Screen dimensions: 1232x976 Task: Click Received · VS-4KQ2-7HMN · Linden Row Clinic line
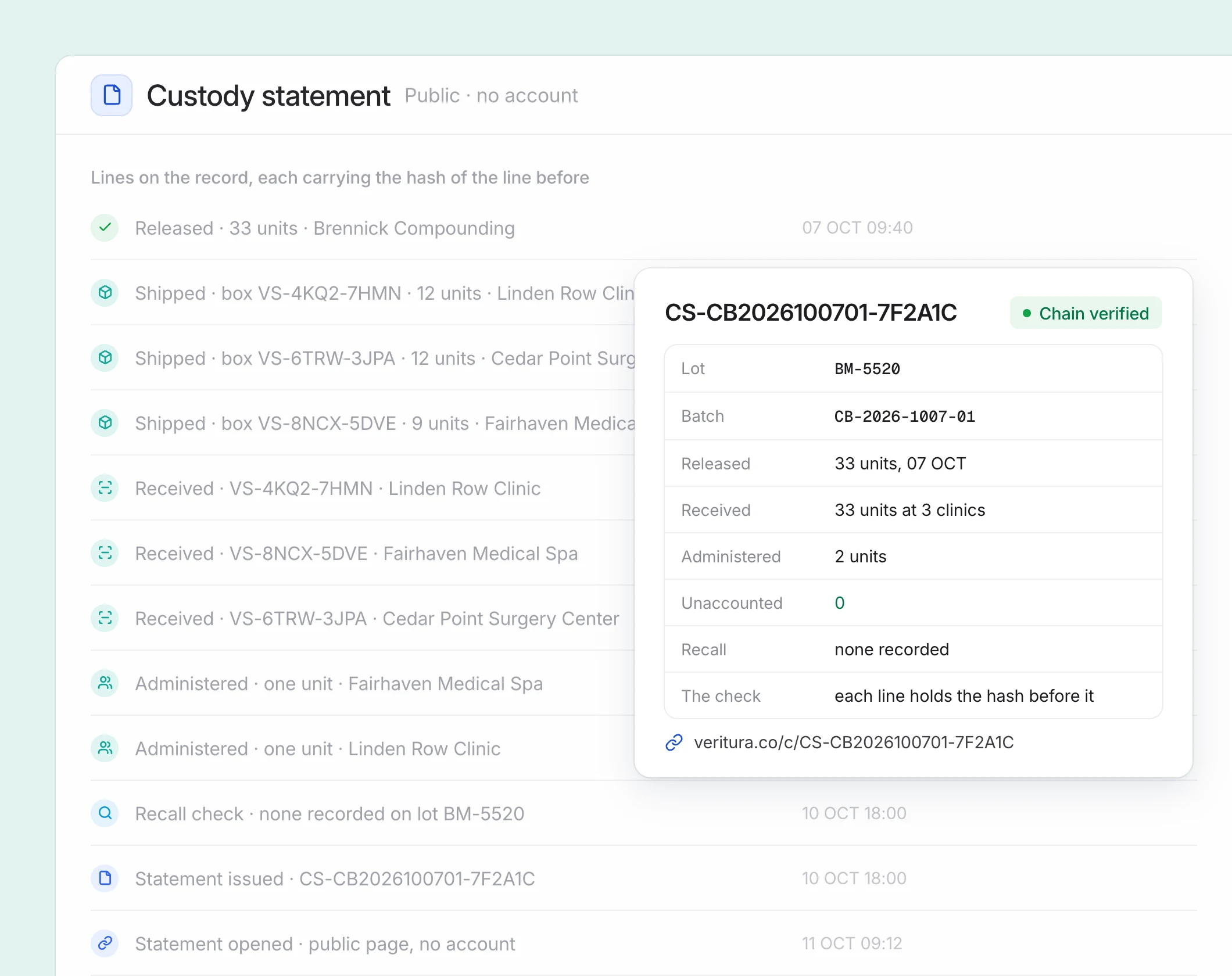(x=338, y=489)
